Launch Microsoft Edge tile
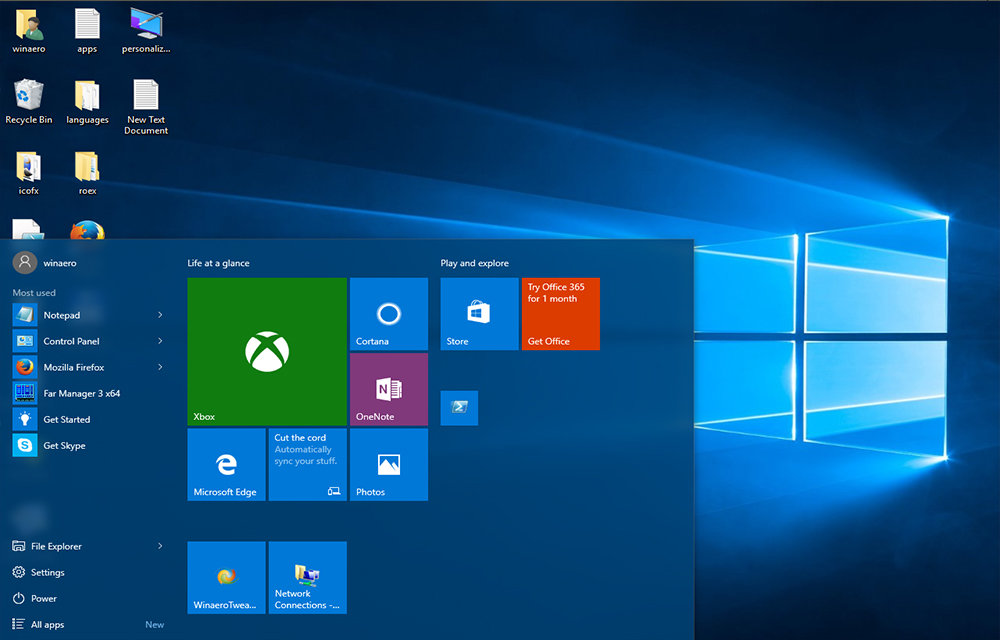Image resolution: width=1000 pixels, height=640 pixels. 226,464
